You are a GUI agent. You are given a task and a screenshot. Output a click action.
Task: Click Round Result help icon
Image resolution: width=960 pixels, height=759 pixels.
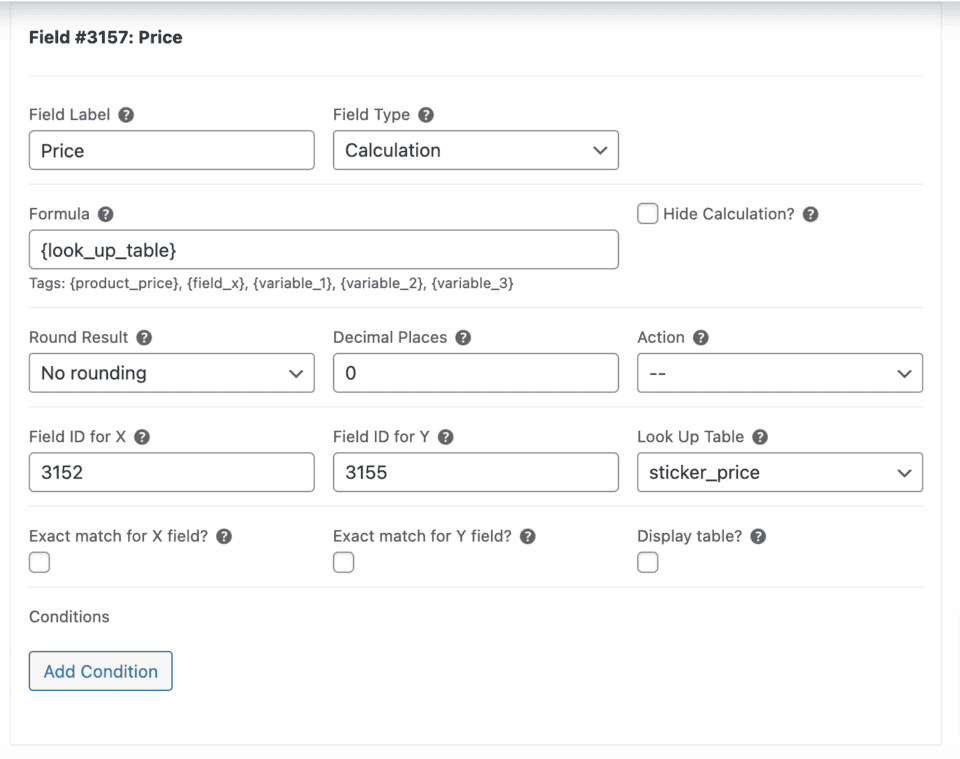pyautogui.click(x=144, y=338)
